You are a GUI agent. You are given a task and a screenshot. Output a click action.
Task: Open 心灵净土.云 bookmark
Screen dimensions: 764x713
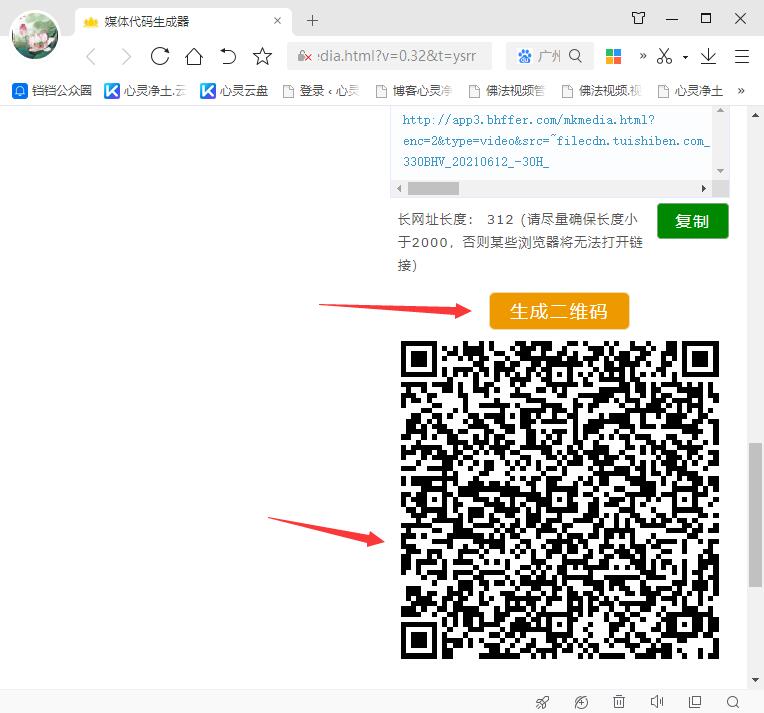click(145, 91)
